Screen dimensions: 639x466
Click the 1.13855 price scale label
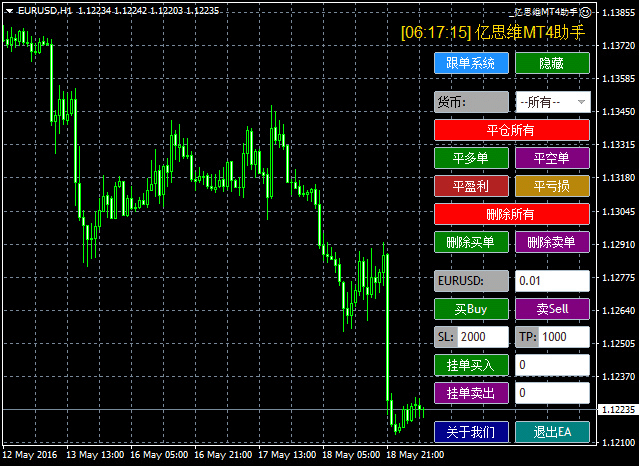(618, 13)
